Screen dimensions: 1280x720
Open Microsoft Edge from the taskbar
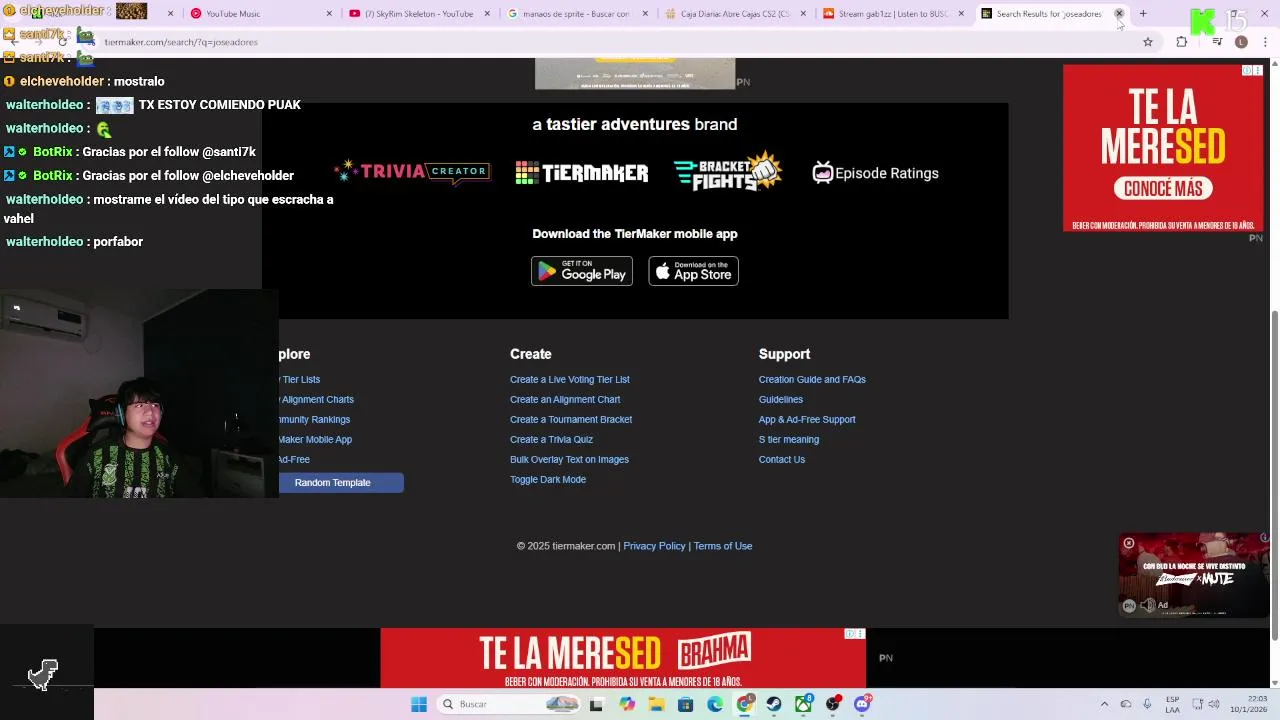click(715, 704)
